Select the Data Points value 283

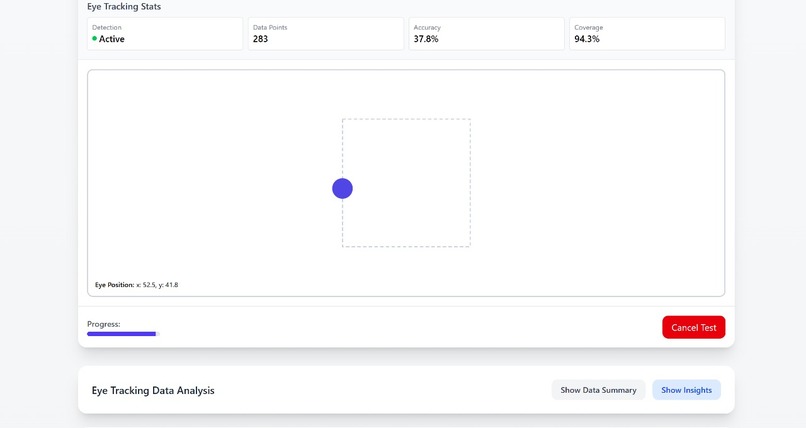click(260, 39)
